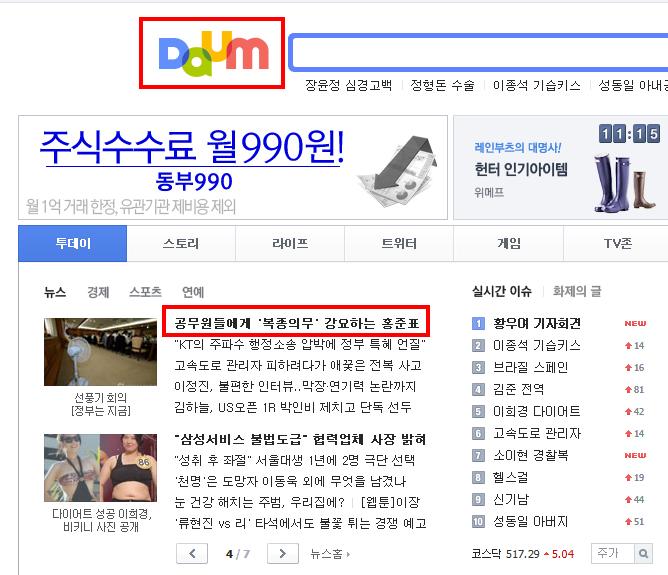
Task: Go to next news page arrow
Action: (282, 553)
